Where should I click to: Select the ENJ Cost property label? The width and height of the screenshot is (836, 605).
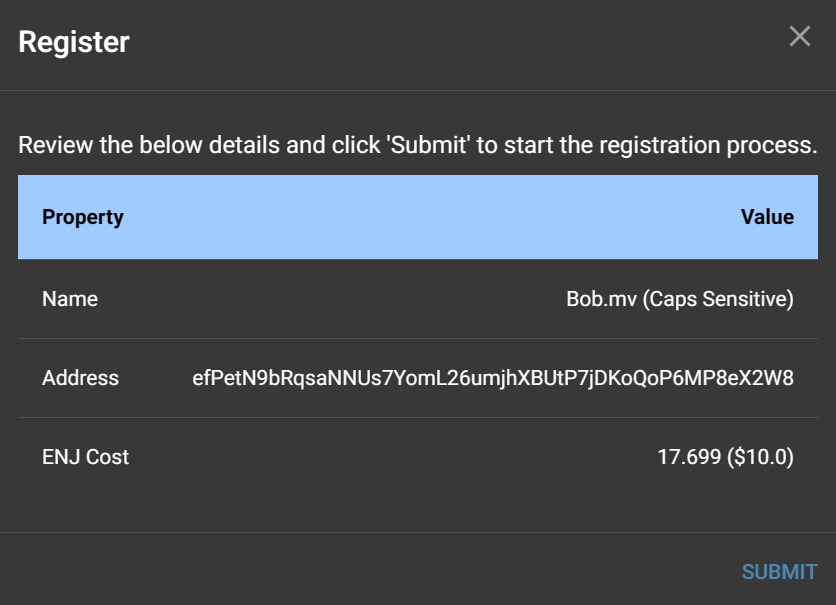(x=86, y=457)
